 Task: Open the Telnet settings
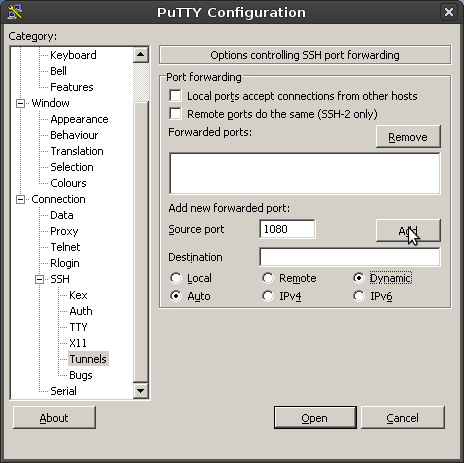(65, 247)
